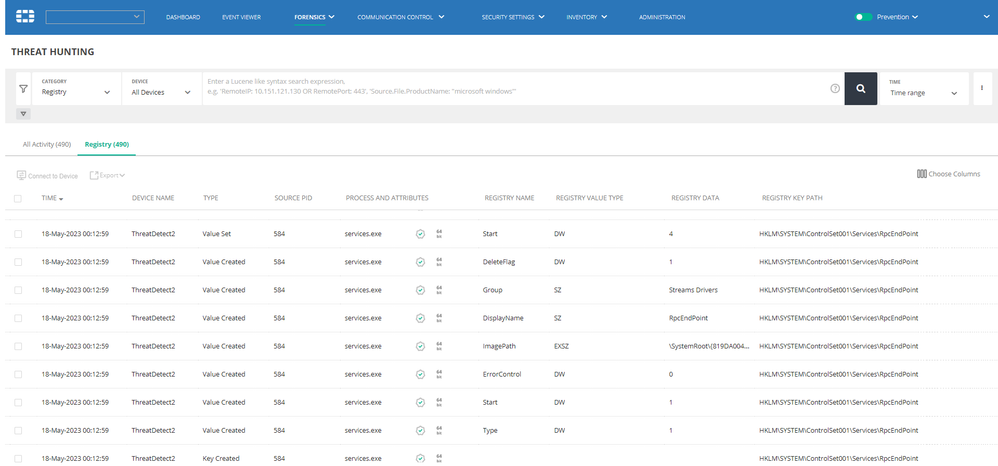Sort by the Time column header
Screen dimensions: 998x466
pyautogui.click(x=52, y=199)
